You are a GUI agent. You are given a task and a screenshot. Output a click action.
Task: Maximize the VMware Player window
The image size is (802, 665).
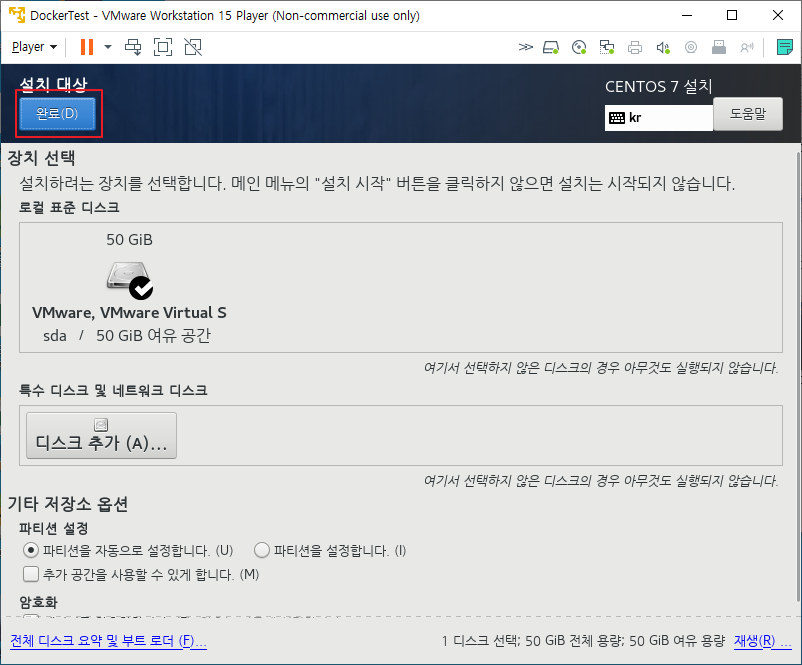[732, 15]
